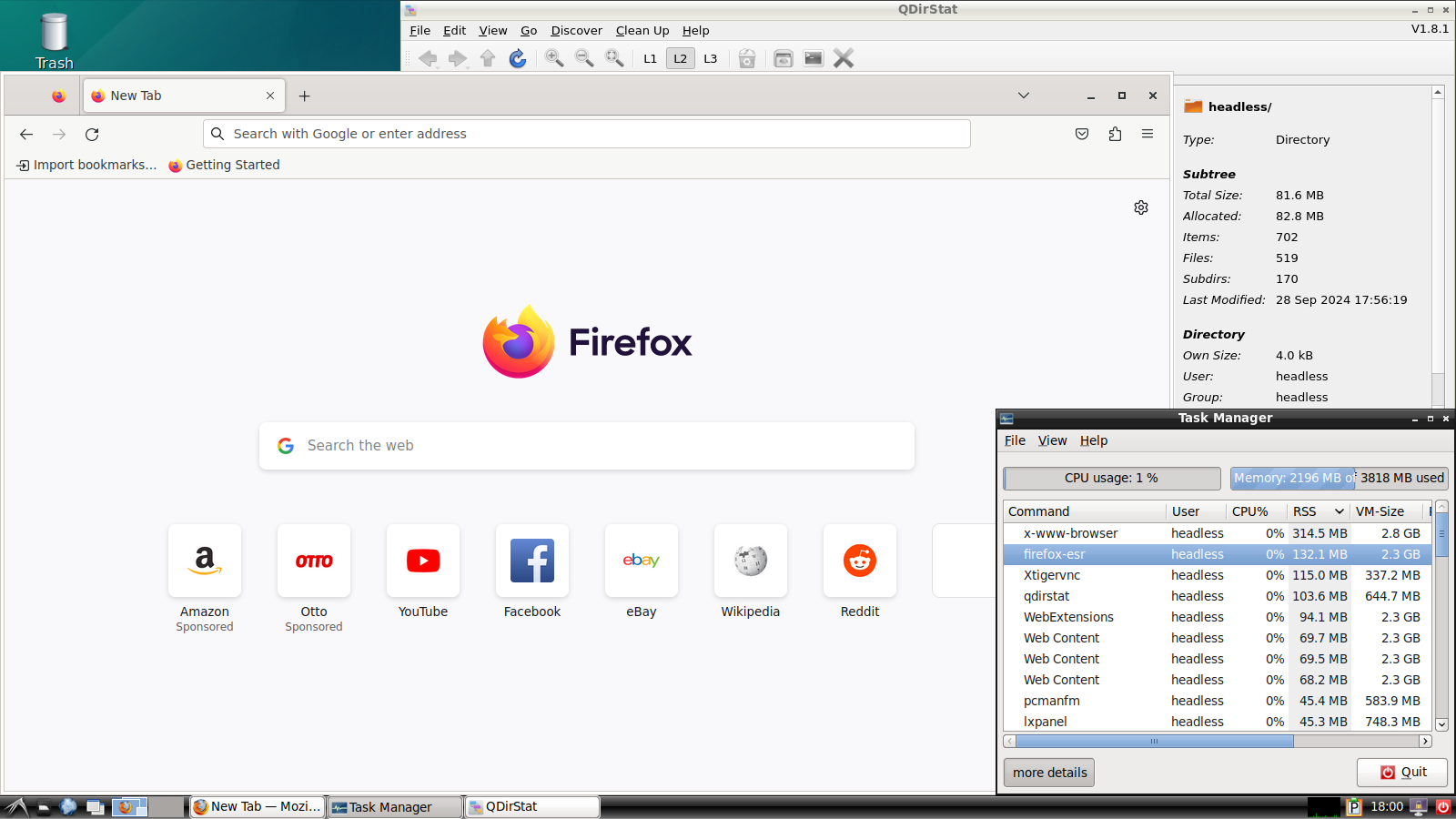1456x819 pixels.
Task: Click the Memory usage bar in Task Manager
Action: (1340, 478)
